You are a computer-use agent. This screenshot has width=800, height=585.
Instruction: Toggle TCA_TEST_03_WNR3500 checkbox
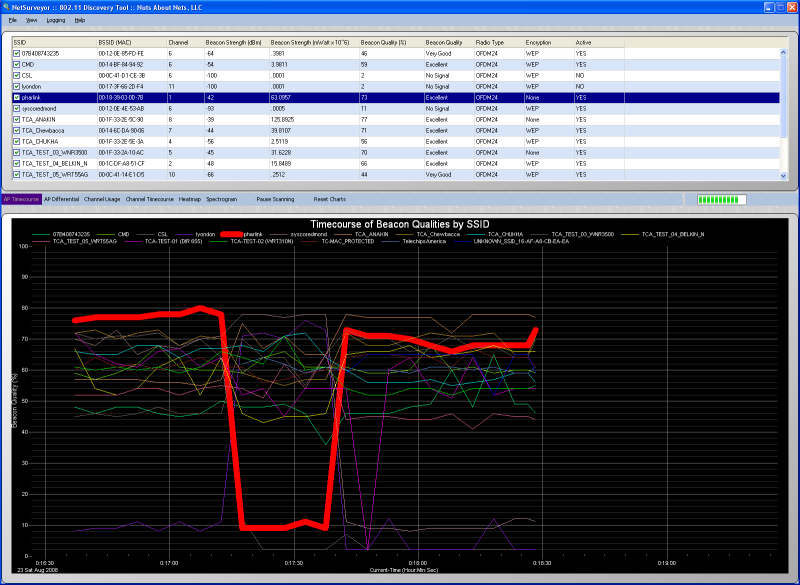[17, 152]
